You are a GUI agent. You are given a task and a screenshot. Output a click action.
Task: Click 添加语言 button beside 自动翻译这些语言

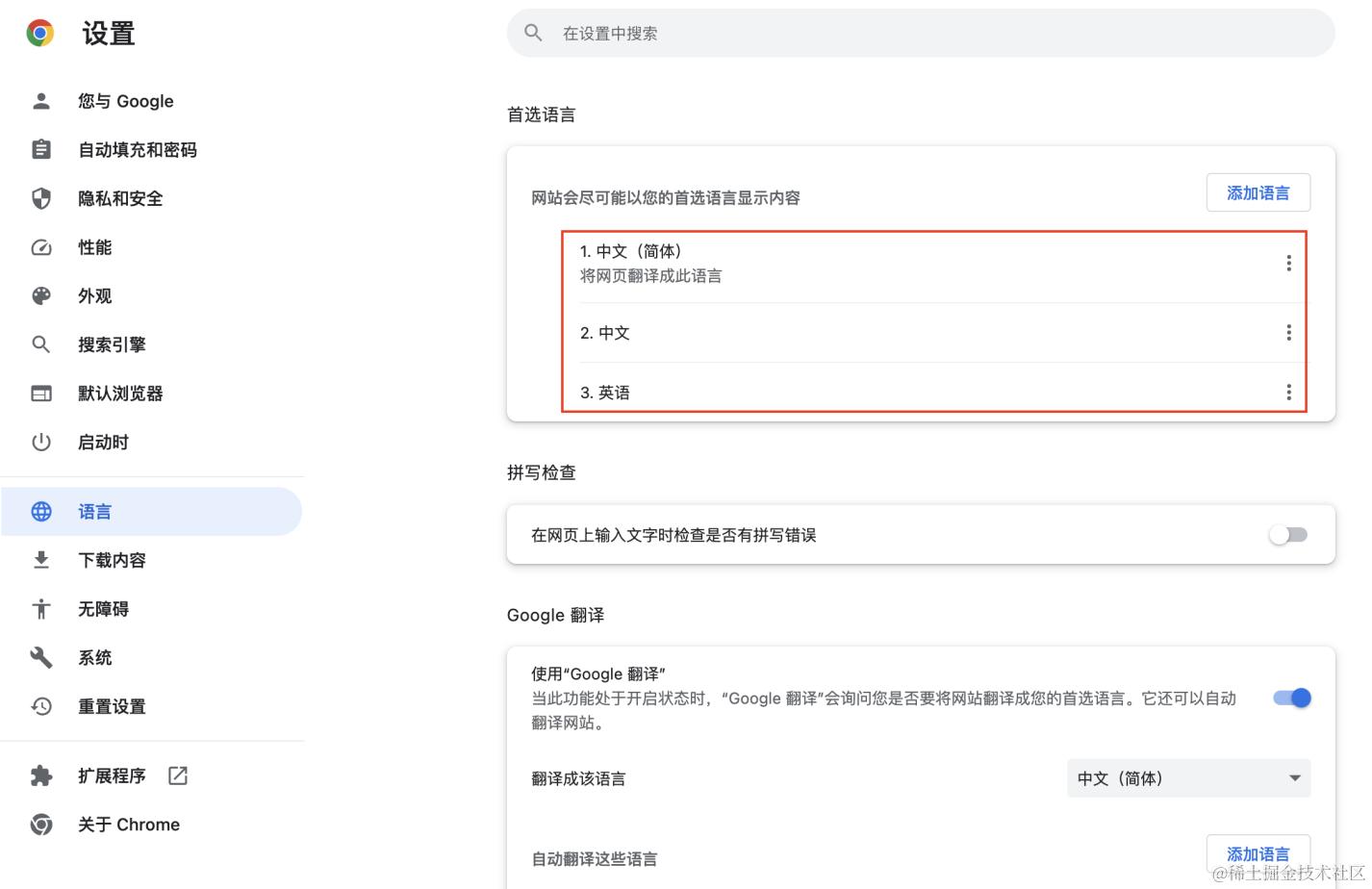point(1258,854)
